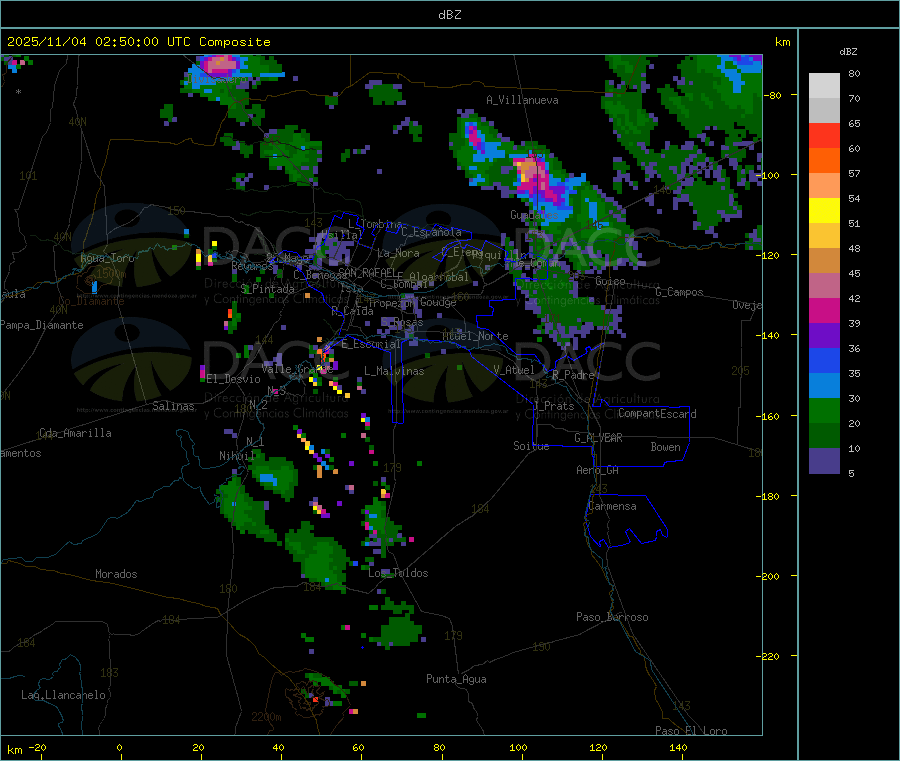This screenshot has width=900, height=761.
Task: Click the R_Padre label
Action: (573, 375)
